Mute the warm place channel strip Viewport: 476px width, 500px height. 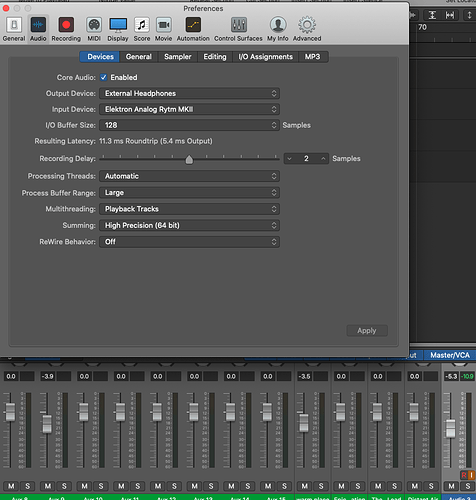click(x=304, y=486)
